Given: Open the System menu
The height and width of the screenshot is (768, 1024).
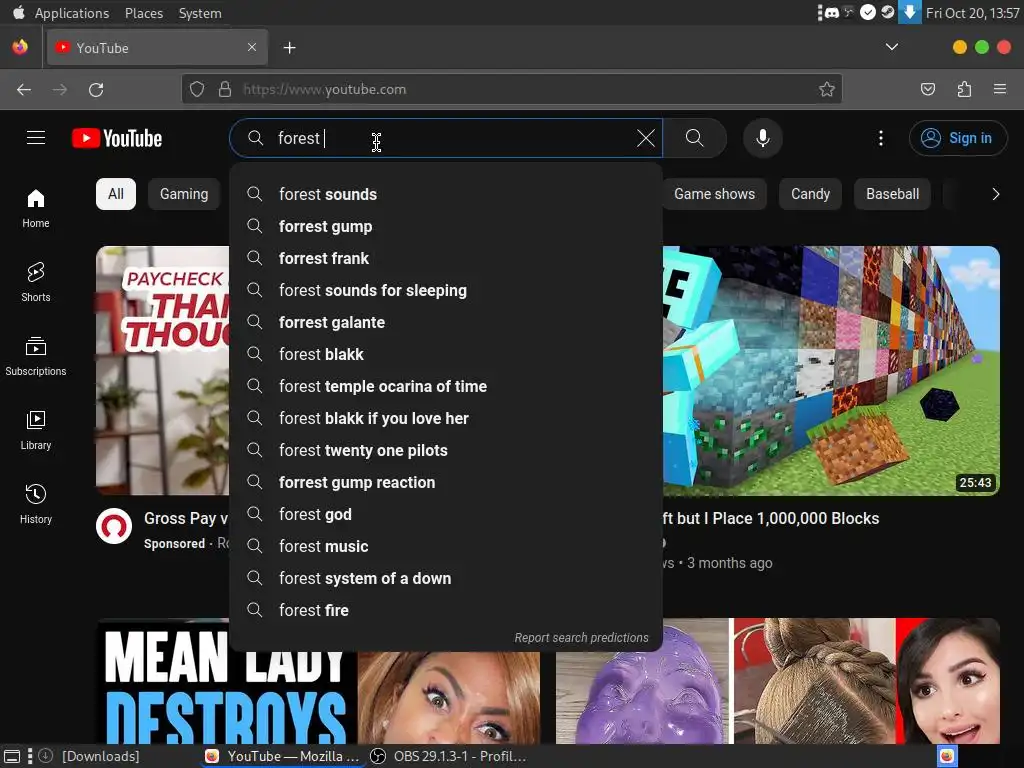Looking at the screenshot, I should tap(200, 13).
